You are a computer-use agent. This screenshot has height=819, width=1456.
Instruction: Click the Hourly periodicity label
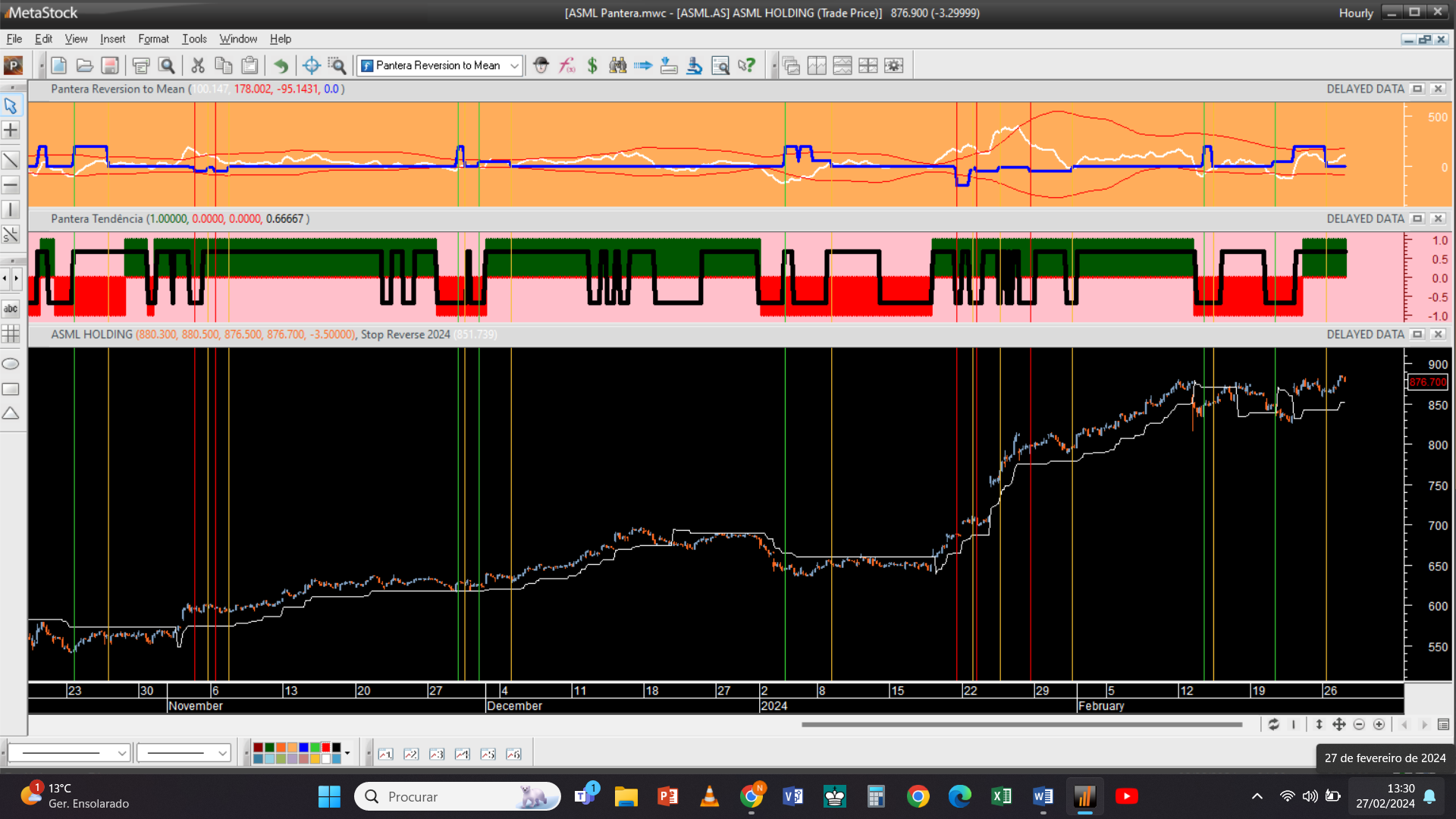pos(1355,13)
